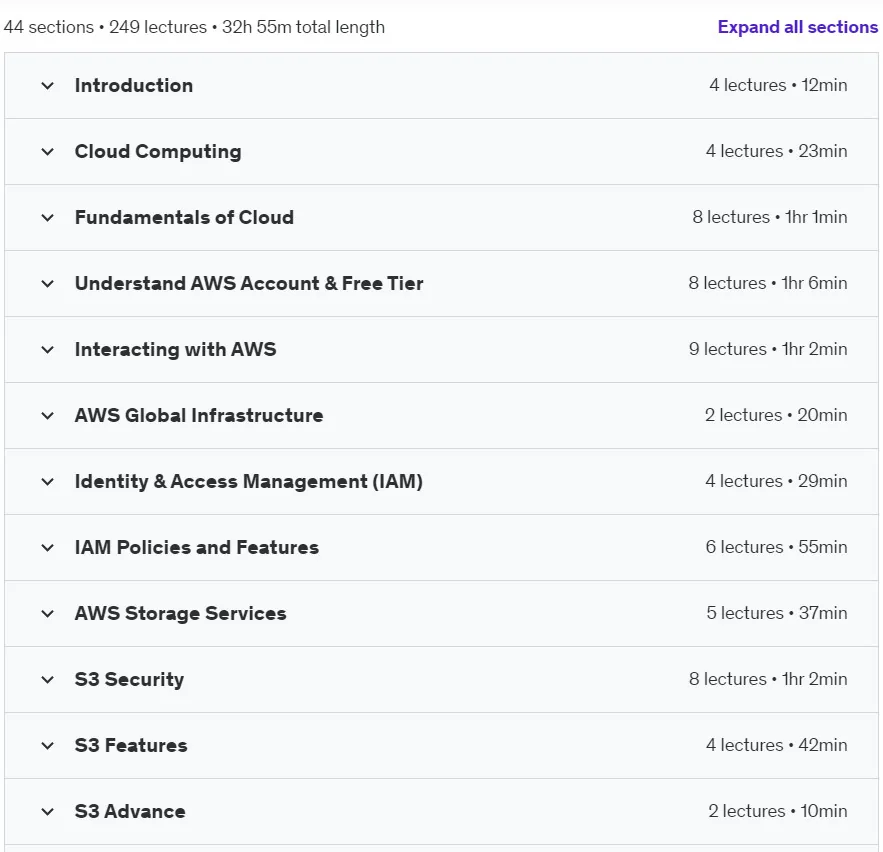The image size is (883, 852).
Task: Open Identity & Access Management (IAM) title
Action: pyautogui.click(x=249, y=481)
